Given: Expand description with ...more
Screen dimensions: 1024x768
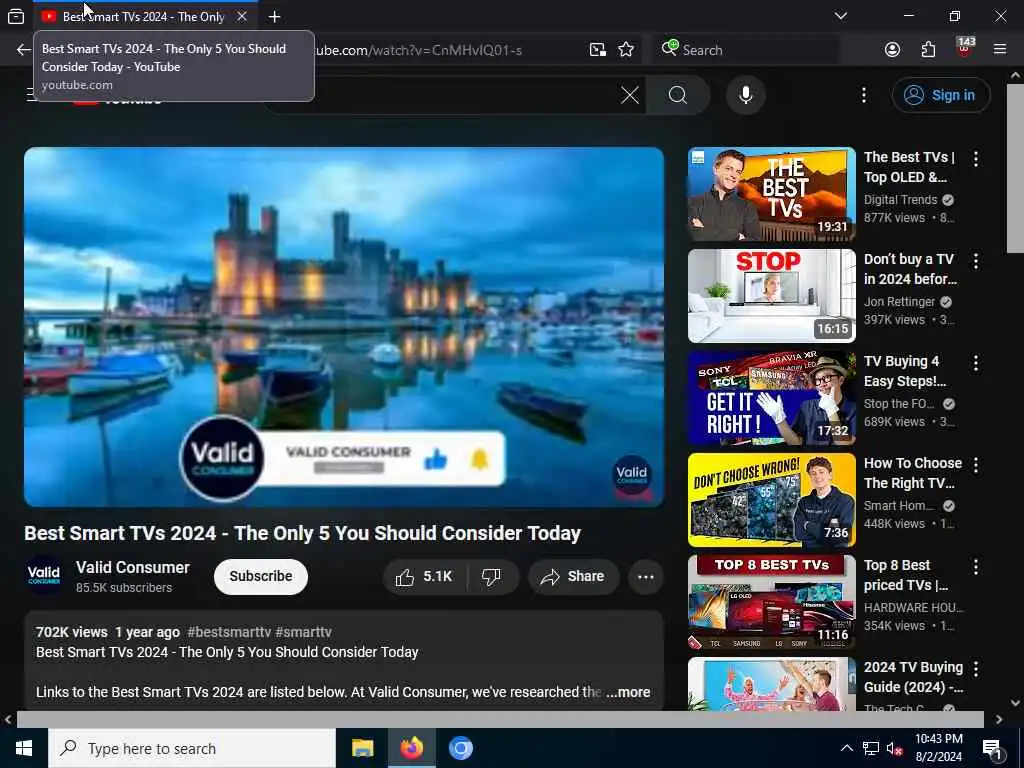Looking at the screenshot, I should [x=628, y=692].
